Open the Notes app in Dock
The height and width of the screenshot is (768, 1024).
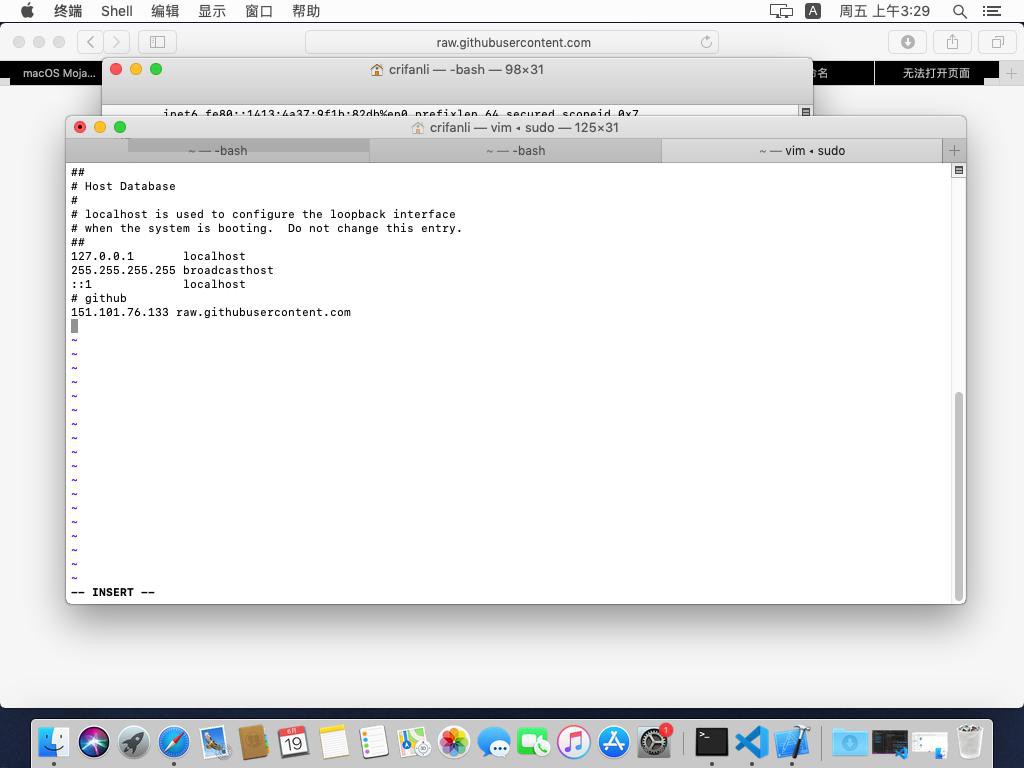(334, 743)
